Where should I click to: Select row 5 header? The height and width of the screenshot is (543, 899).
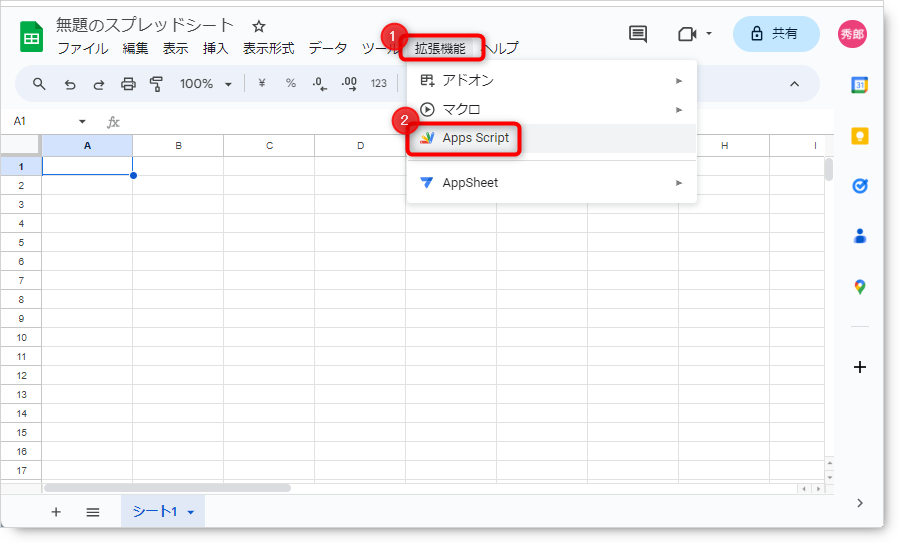tap(21, 243)
